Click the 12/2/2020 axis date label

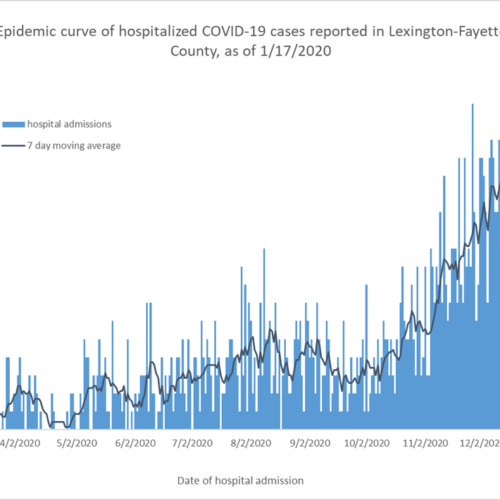pyautogui.click(x=480, y=443)
